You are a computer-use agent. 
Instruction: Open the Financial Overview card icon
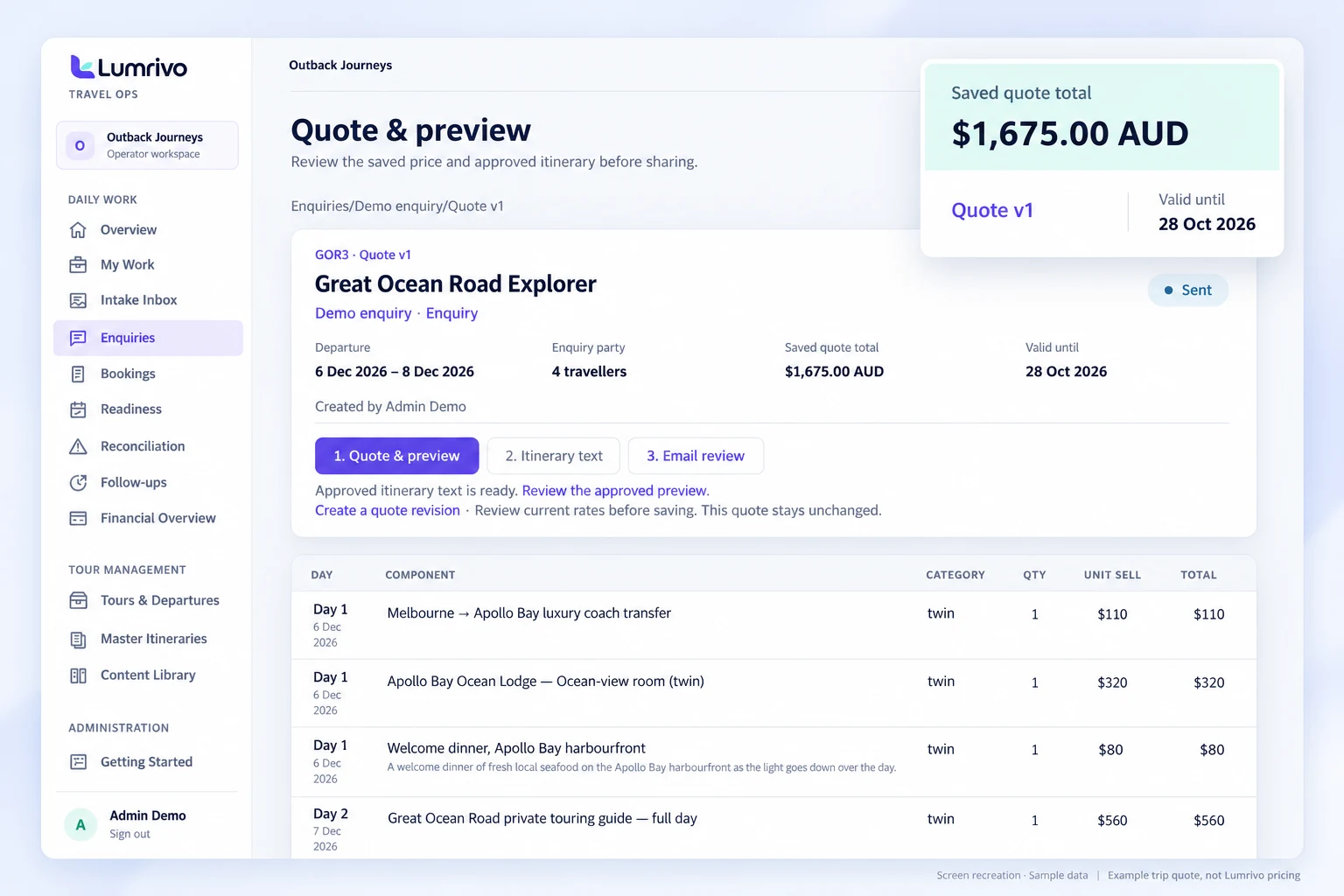coord(78,518)
